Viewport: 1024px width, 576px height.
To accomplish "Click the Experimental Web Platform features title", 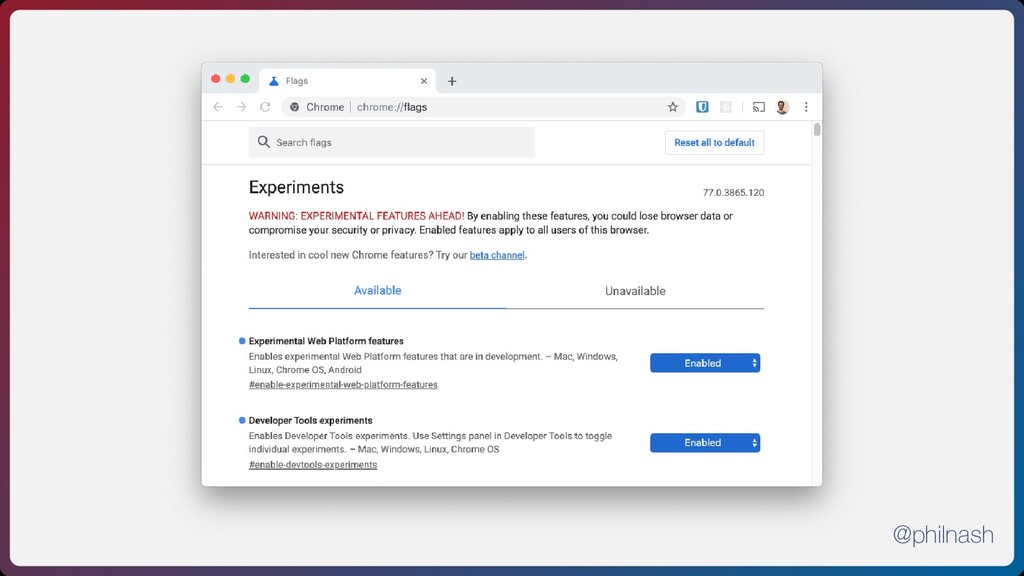I will tap(326, 341).
